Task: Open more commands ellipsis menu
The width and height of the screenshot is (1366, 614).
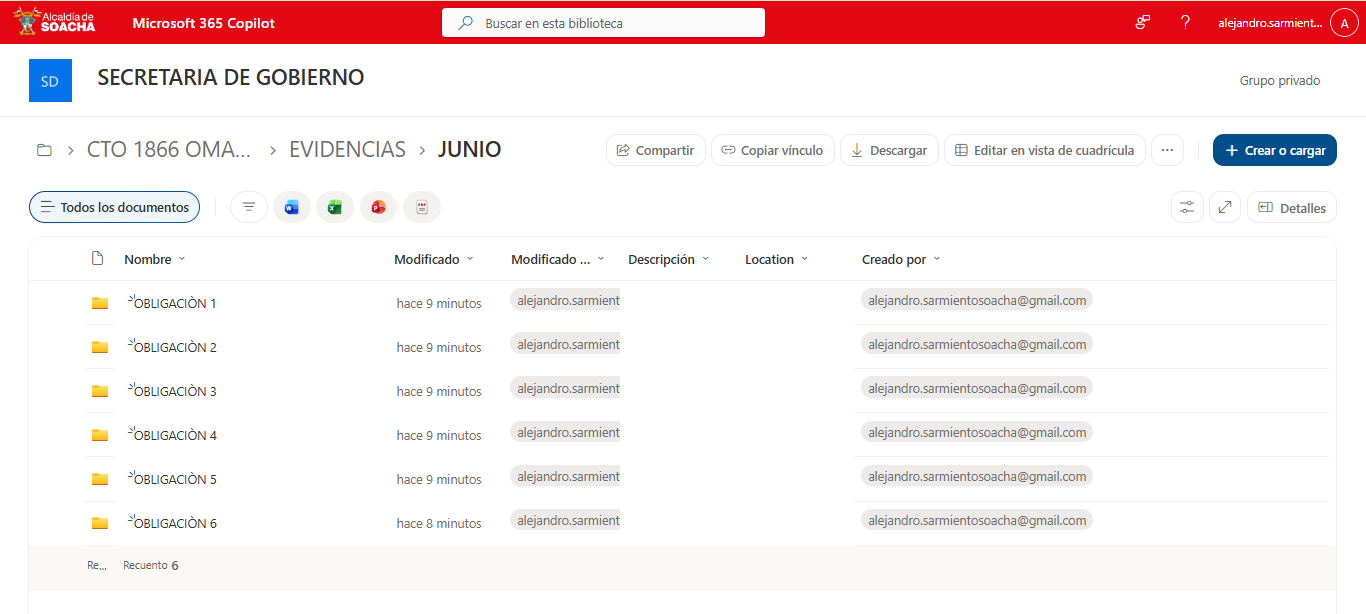Action: [x=1167, y=150]
